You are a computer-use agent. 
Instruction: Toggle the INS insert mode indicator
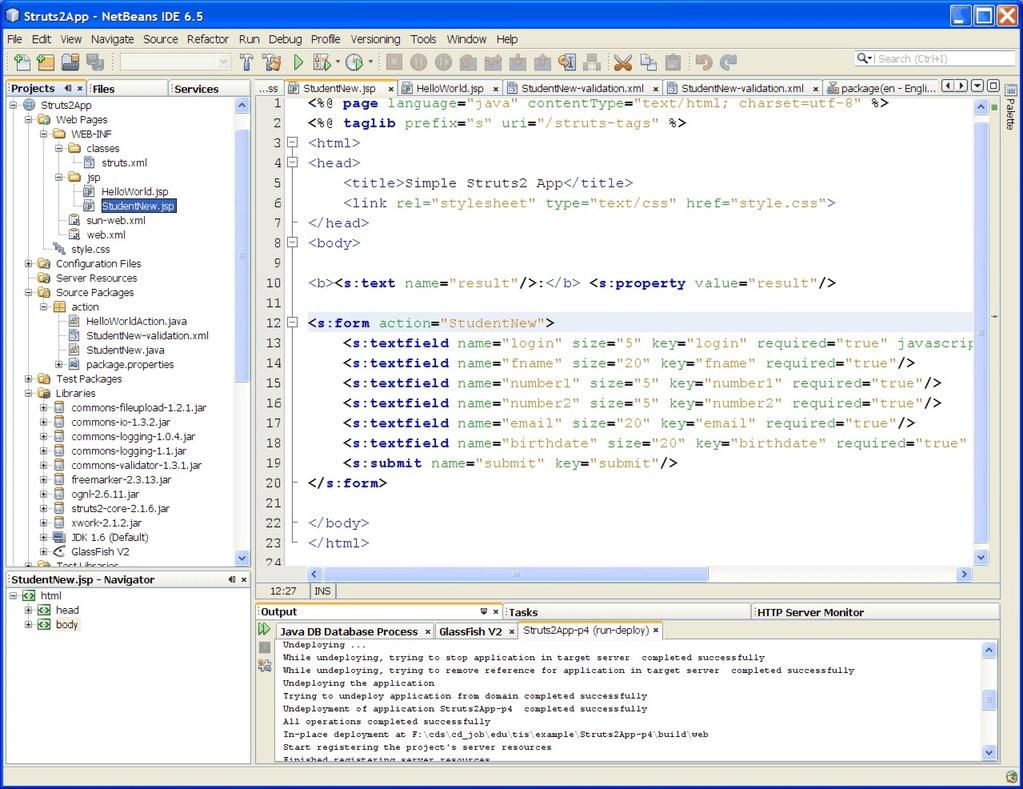click(x=322, y=591)
